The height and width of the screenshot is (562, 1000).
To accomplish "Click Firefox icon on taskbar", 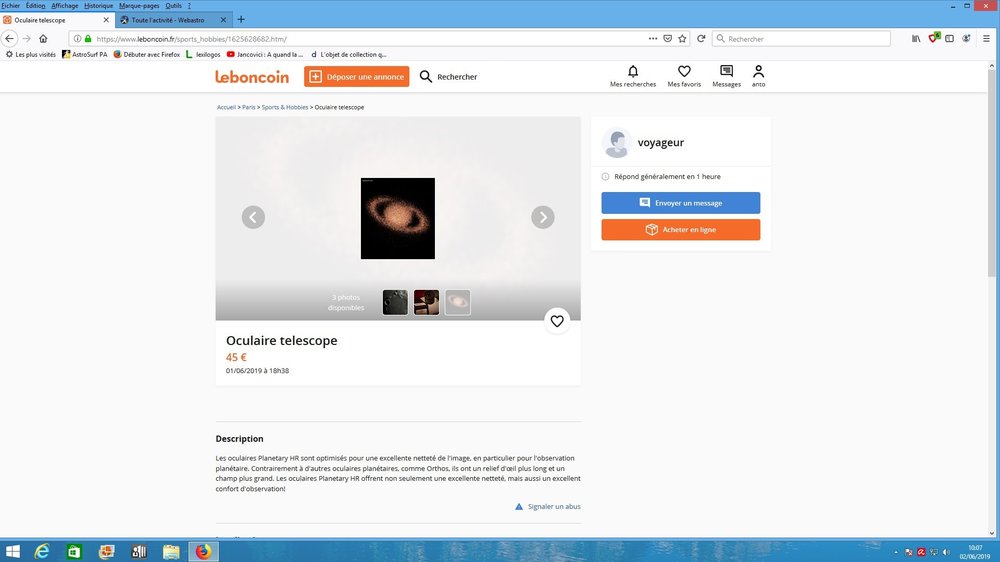I will (x=203, y=551).
